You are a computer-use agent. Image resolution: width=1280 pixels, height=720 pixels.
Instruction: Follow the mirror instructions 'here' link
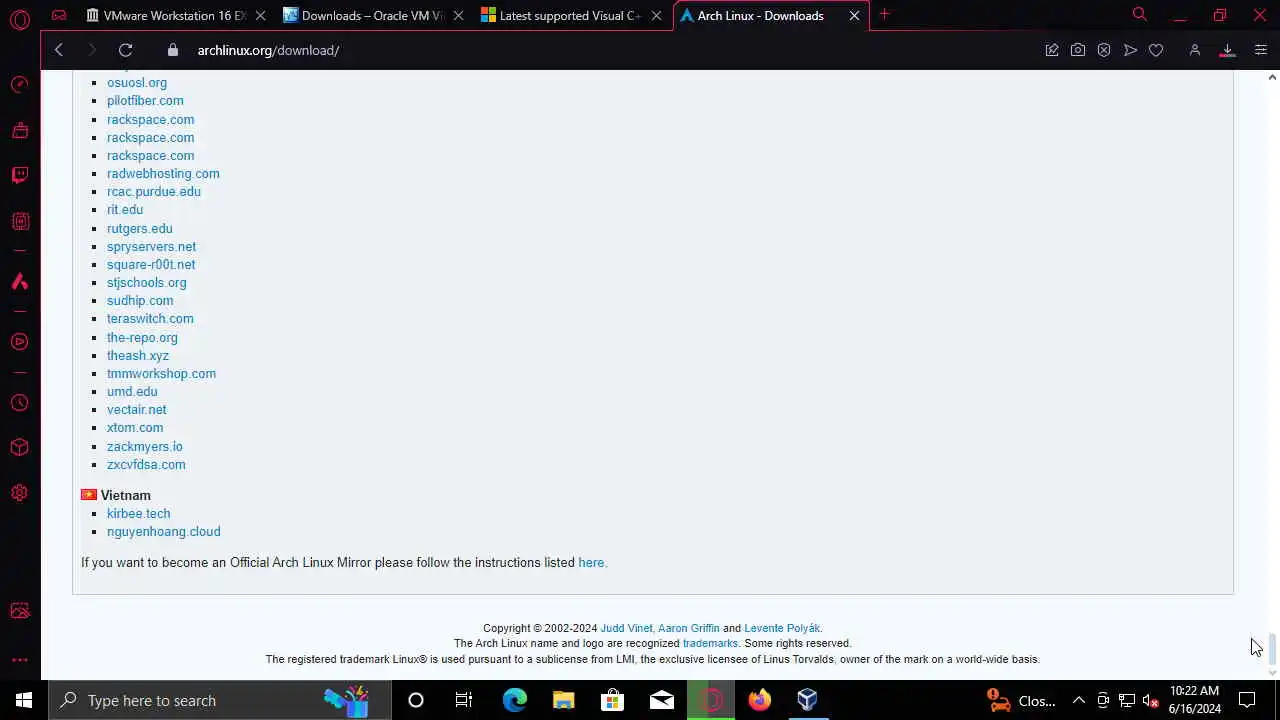591,563
